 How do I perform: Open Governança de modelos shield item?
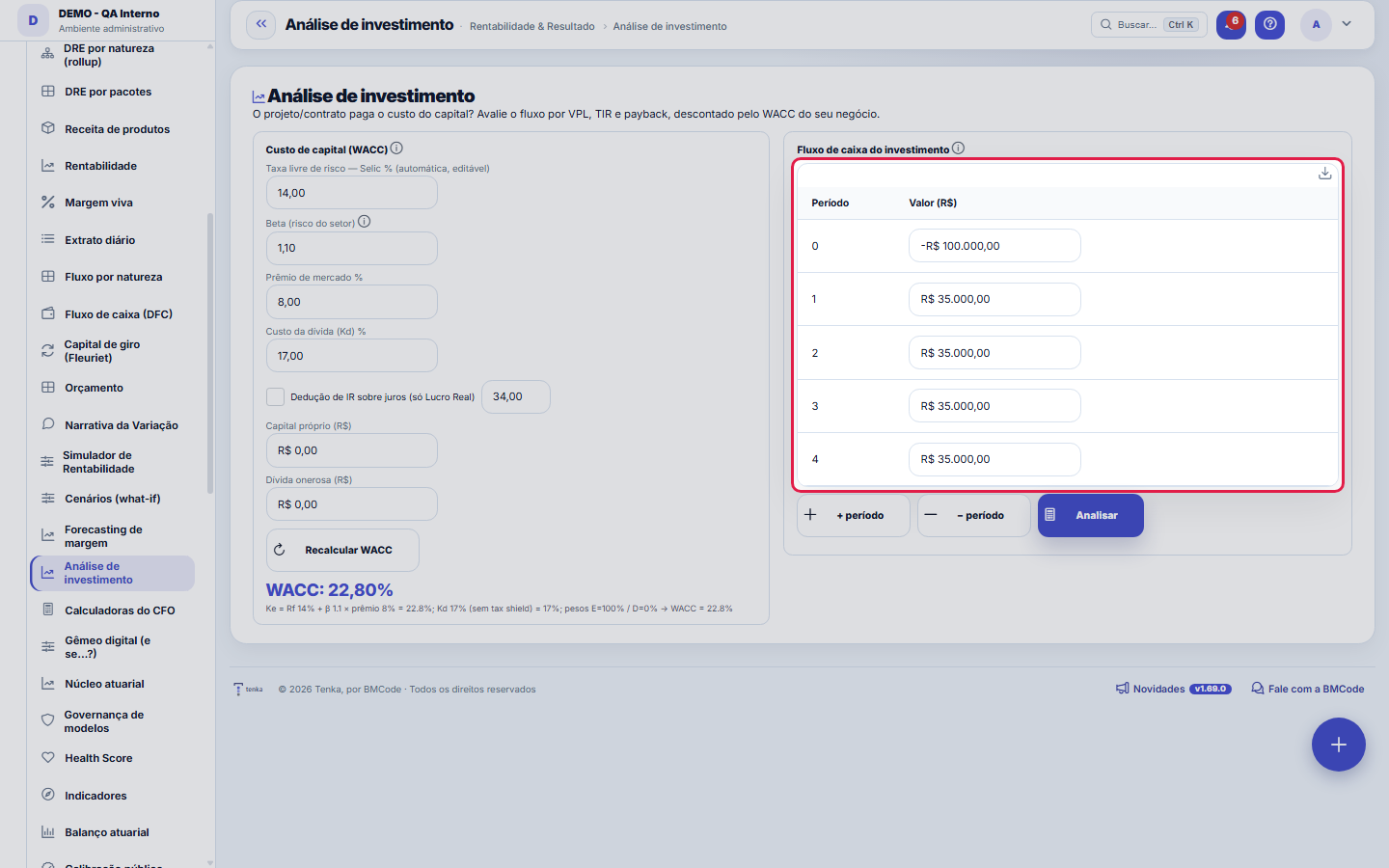pyautogui.click(x=112, y=721)
